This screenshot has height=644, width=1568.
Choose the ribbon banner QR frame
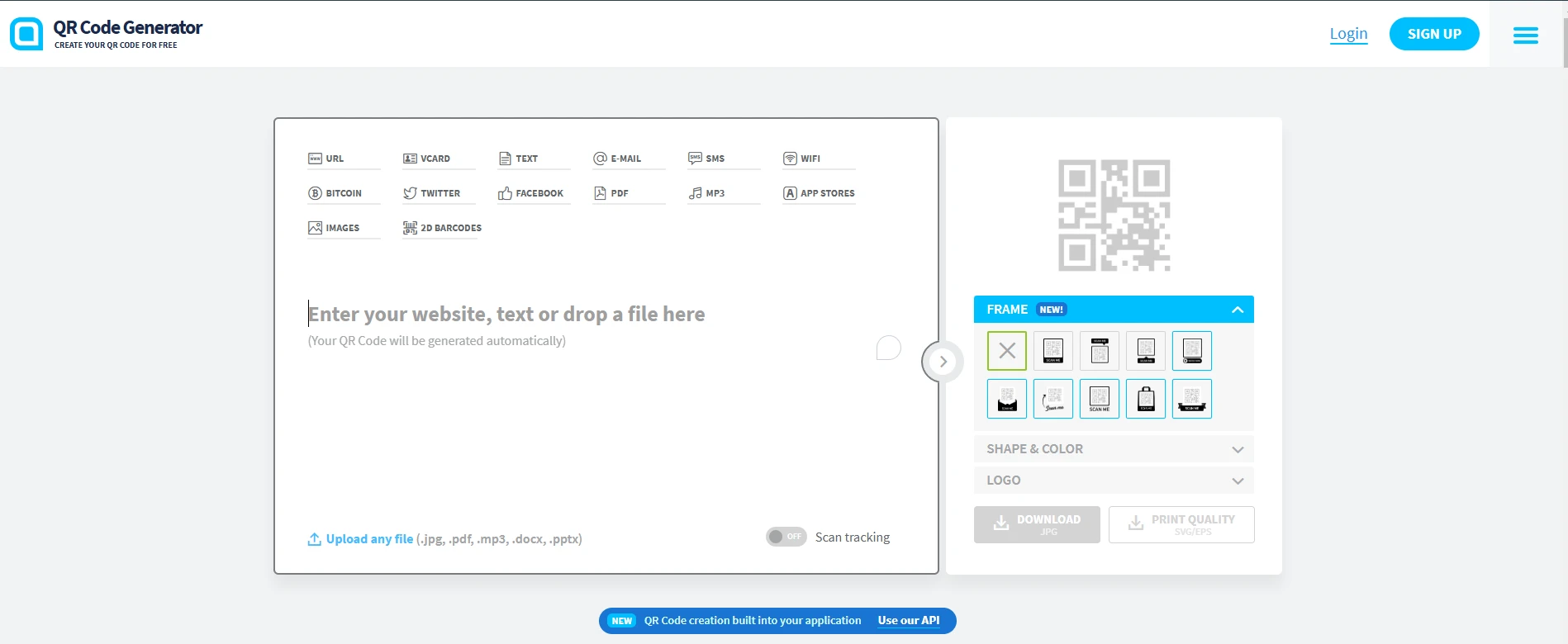[x=1191, y=399]
